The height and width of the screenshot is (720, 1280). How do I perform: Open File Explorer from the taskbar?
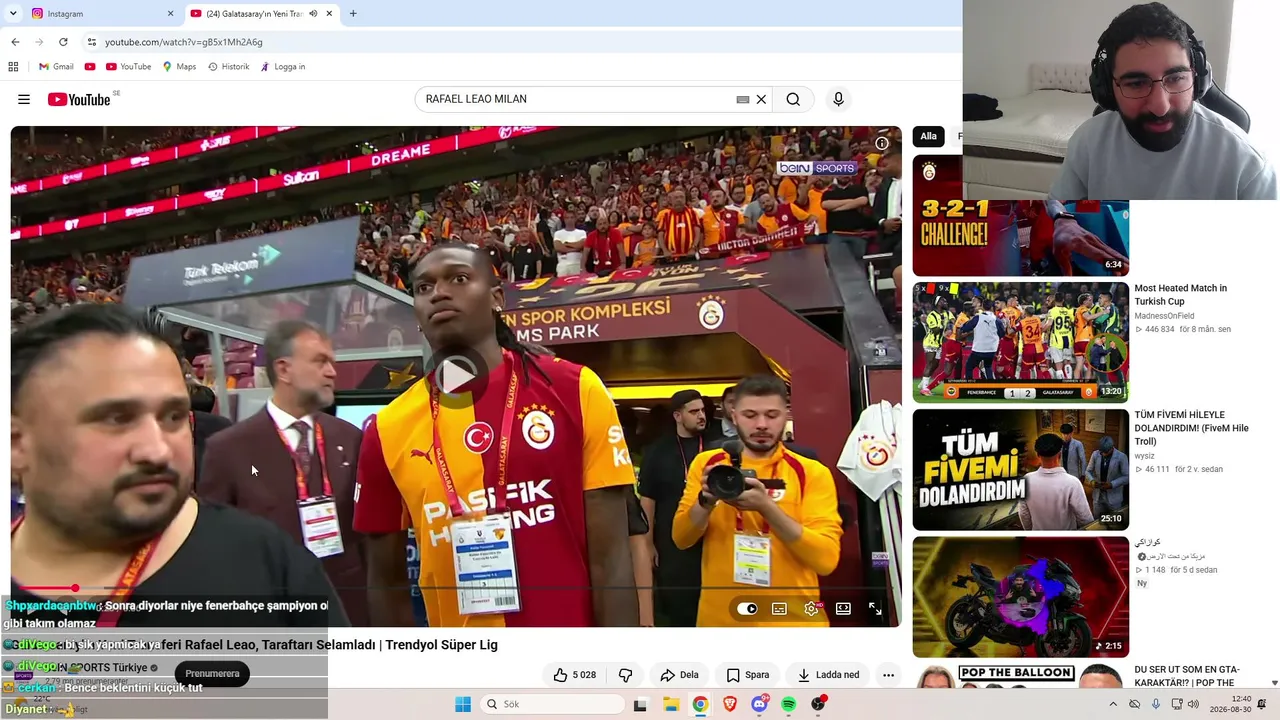point(671,704)
